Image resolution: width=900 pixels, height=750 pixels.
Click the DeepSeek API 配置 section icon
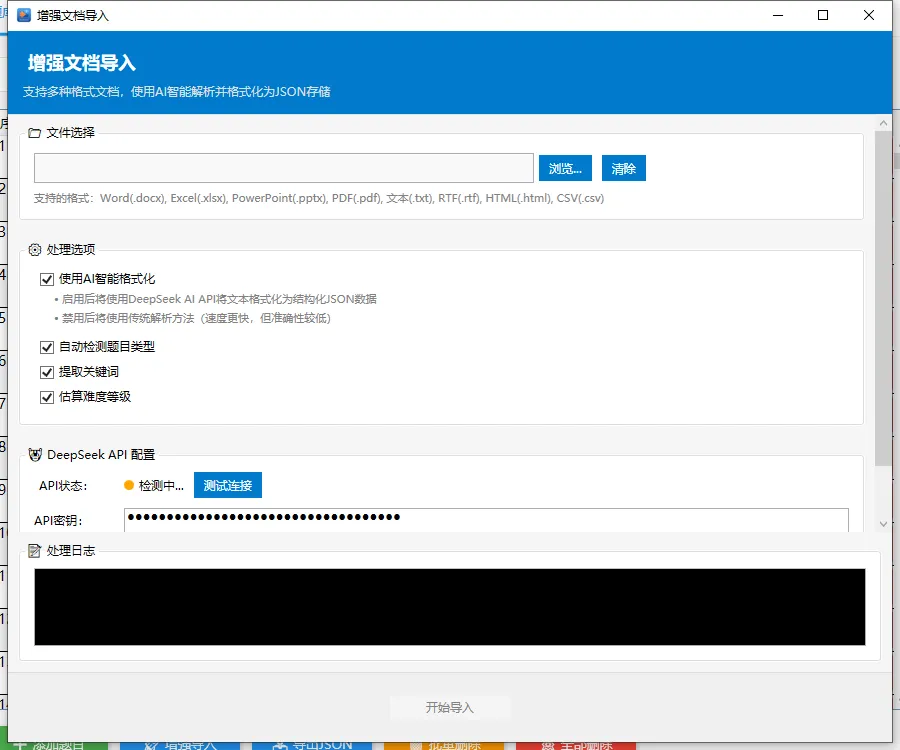pyautogui.click(x=35, y=455)
